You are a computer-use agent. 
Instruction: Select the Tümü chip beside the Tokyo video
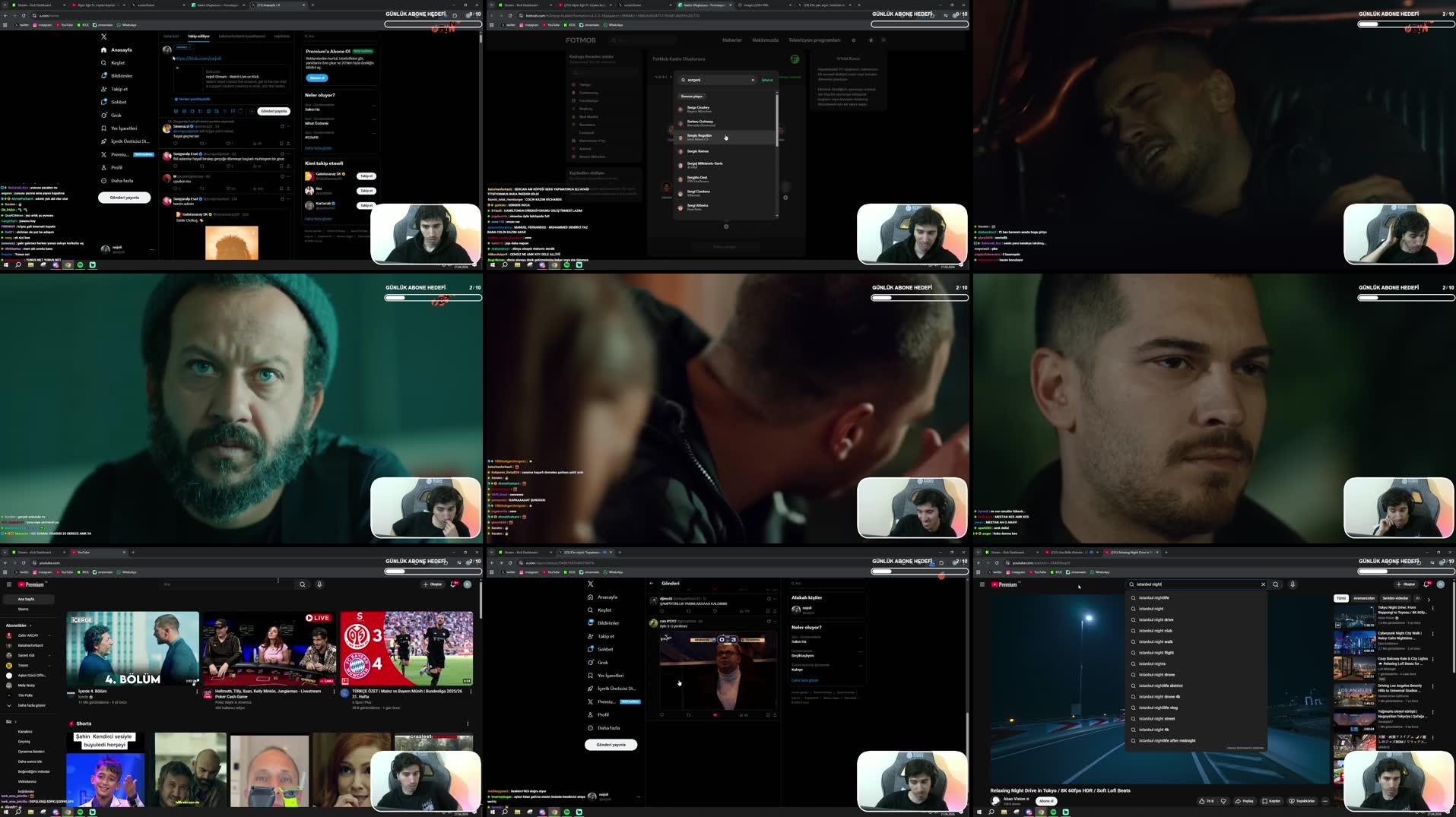(x=1341, y=599)
